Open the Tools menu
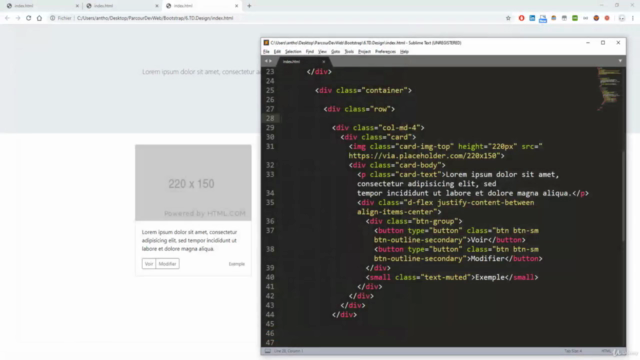This screenshot has height=360, width=640. (x=349, y=52)
